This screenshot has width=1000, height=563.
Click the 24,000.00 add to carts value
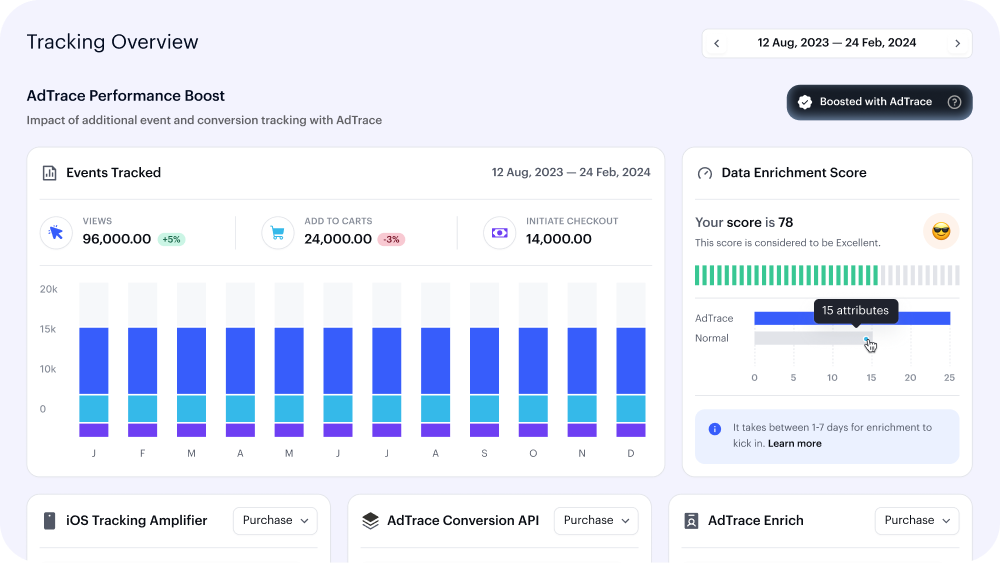point(338,239)
